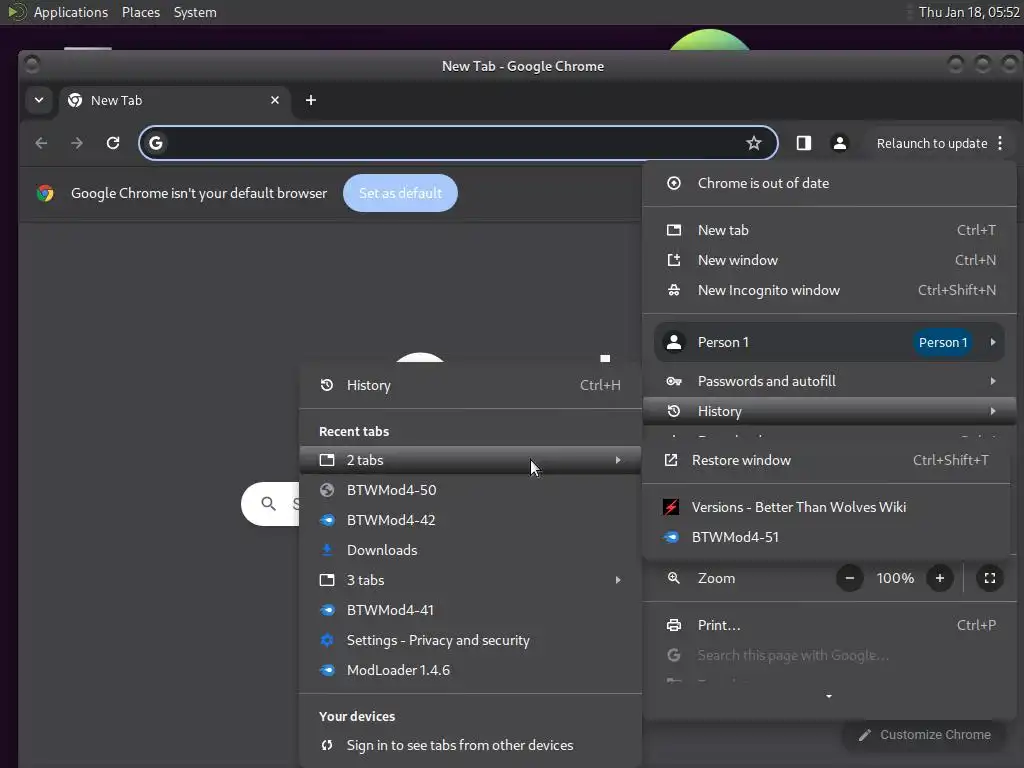
Task: Click the history clock icon in submenu
Action: (x=327, y=385)
